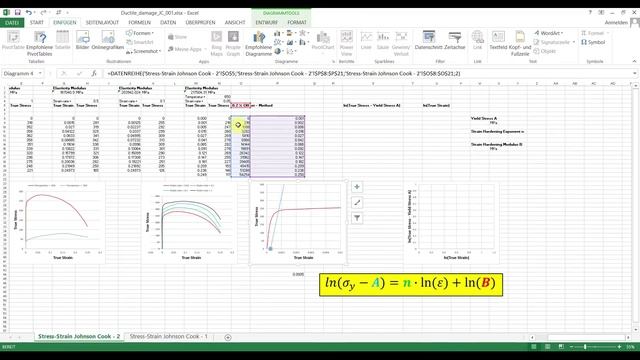Open the Formen shapes dropdown
Screen dimensions: 640x360
(140, 33)
